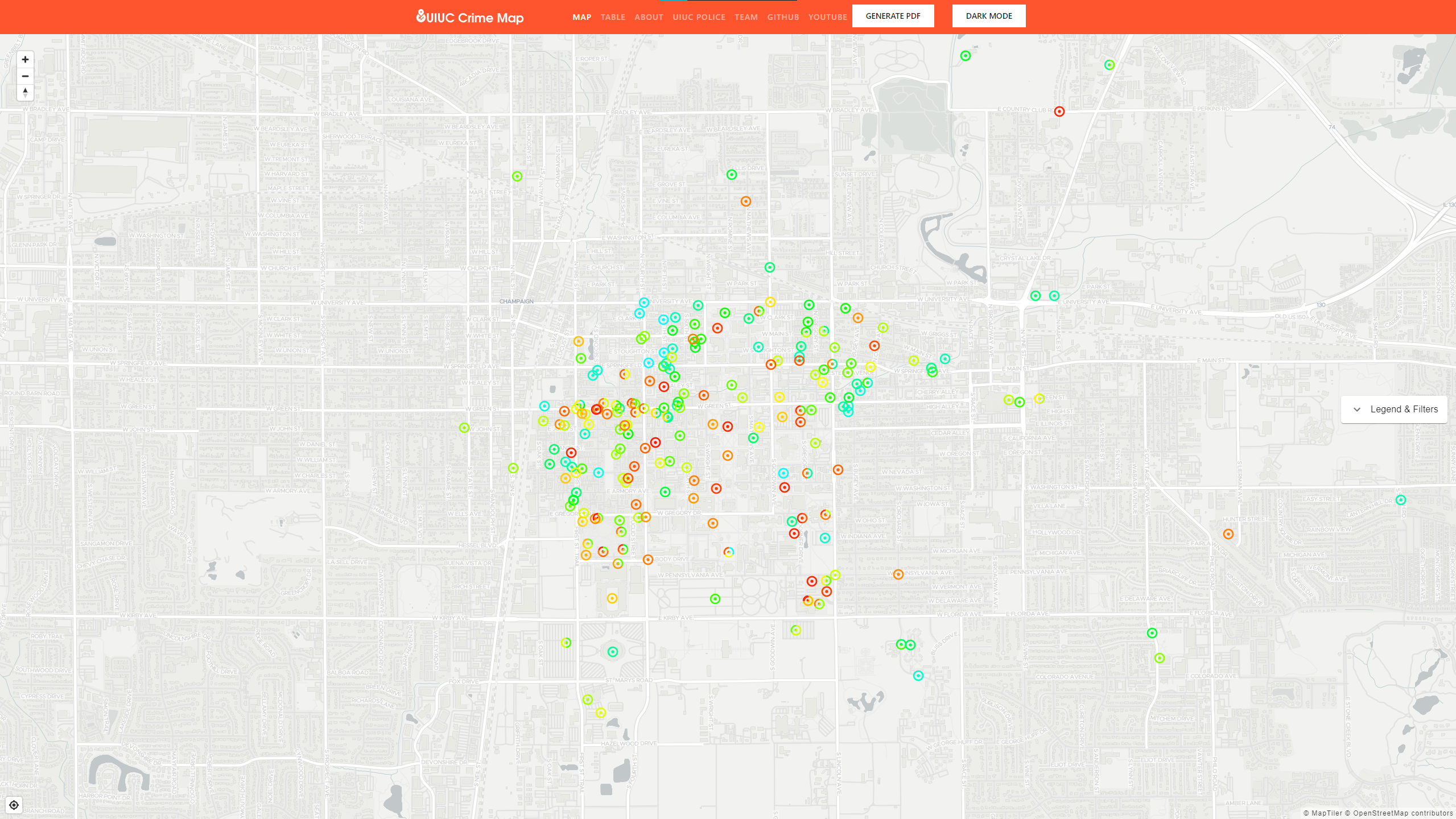1456x819 pixels.
Task: Zoom out the map with minus button
Action: click(x=25, y=76)
